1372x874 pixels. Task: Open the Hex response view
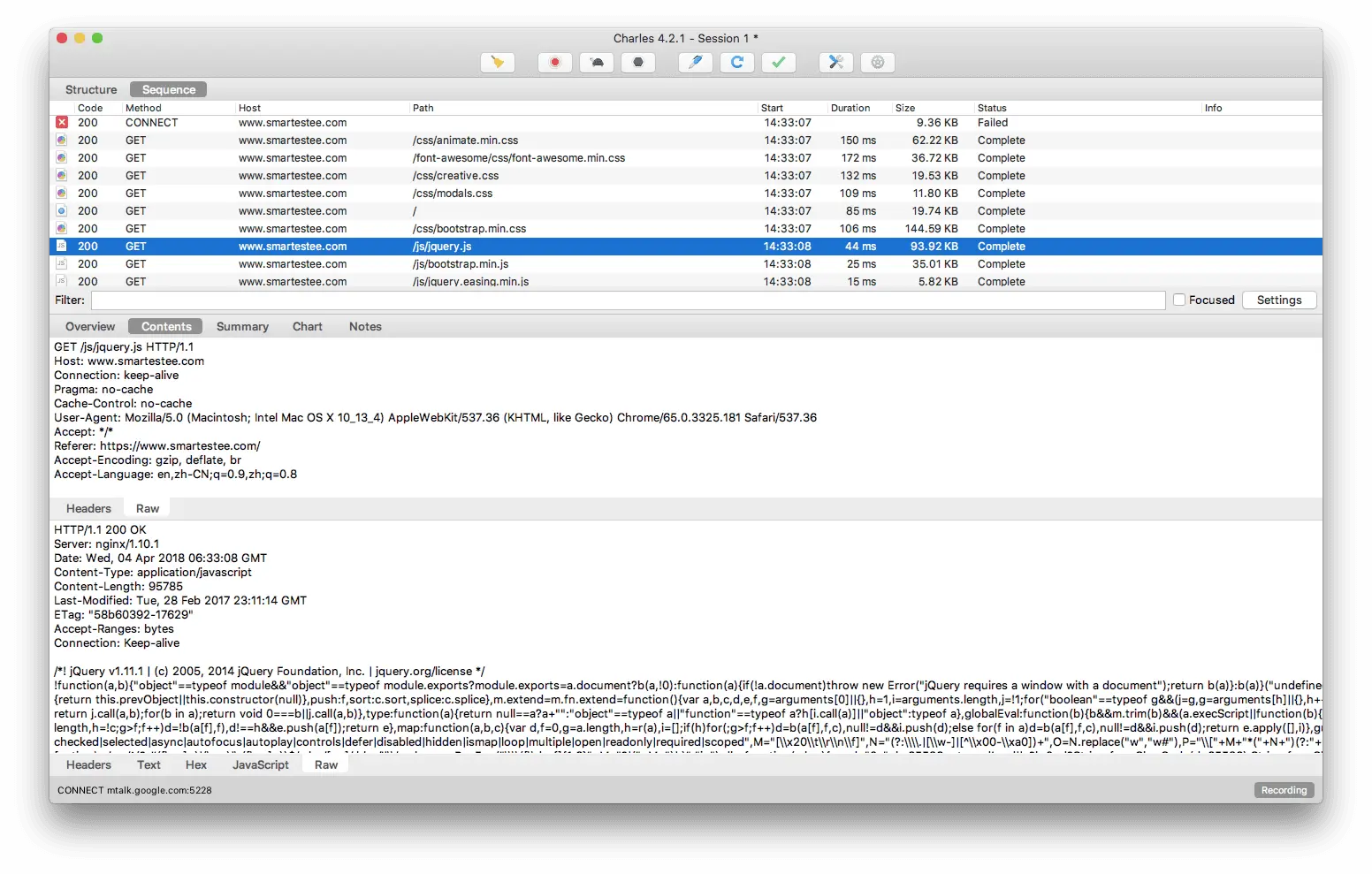point(196,765)
